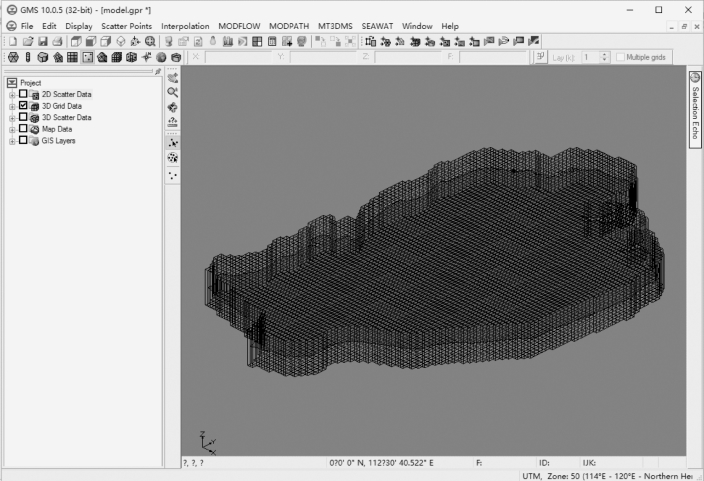Image resolution: width=704 pixels, height=481 pixels.
Task: Click the Print icon in the toolbar
Action: (x=56, y=41)
